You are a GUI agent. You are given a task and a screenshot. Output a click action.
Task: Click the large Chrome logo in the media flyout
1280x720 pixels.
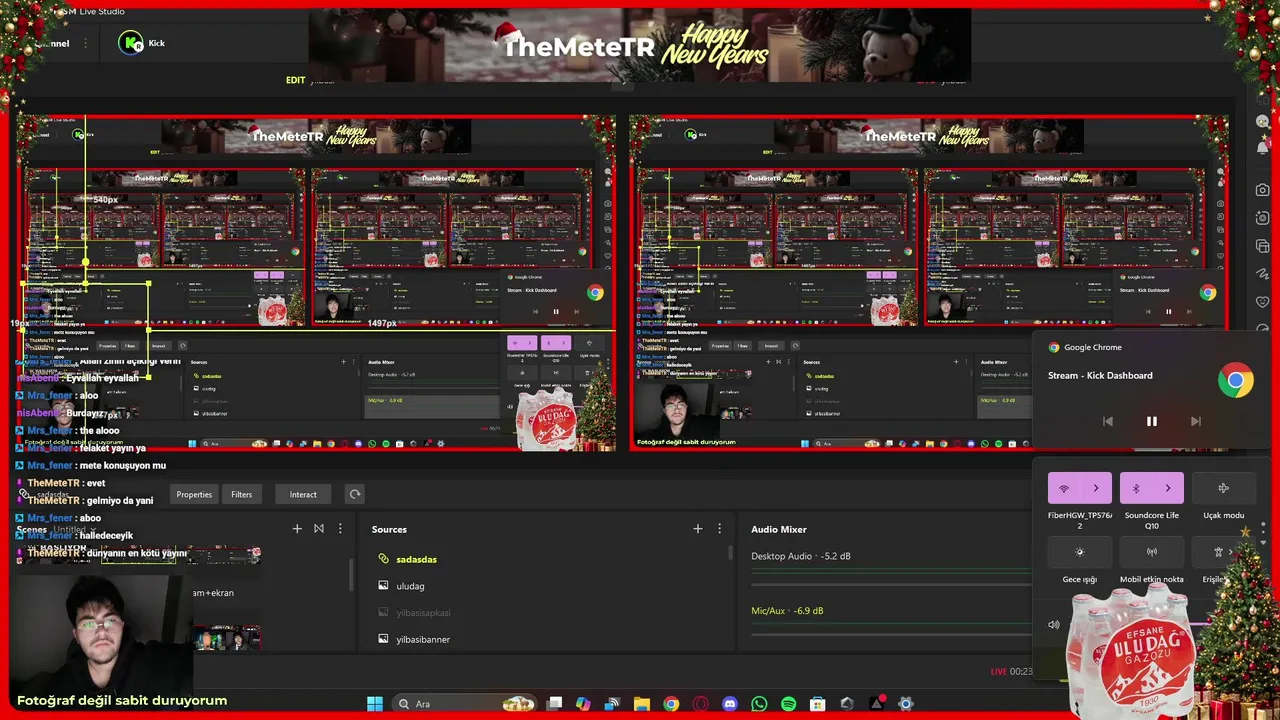click(1236, 381)
